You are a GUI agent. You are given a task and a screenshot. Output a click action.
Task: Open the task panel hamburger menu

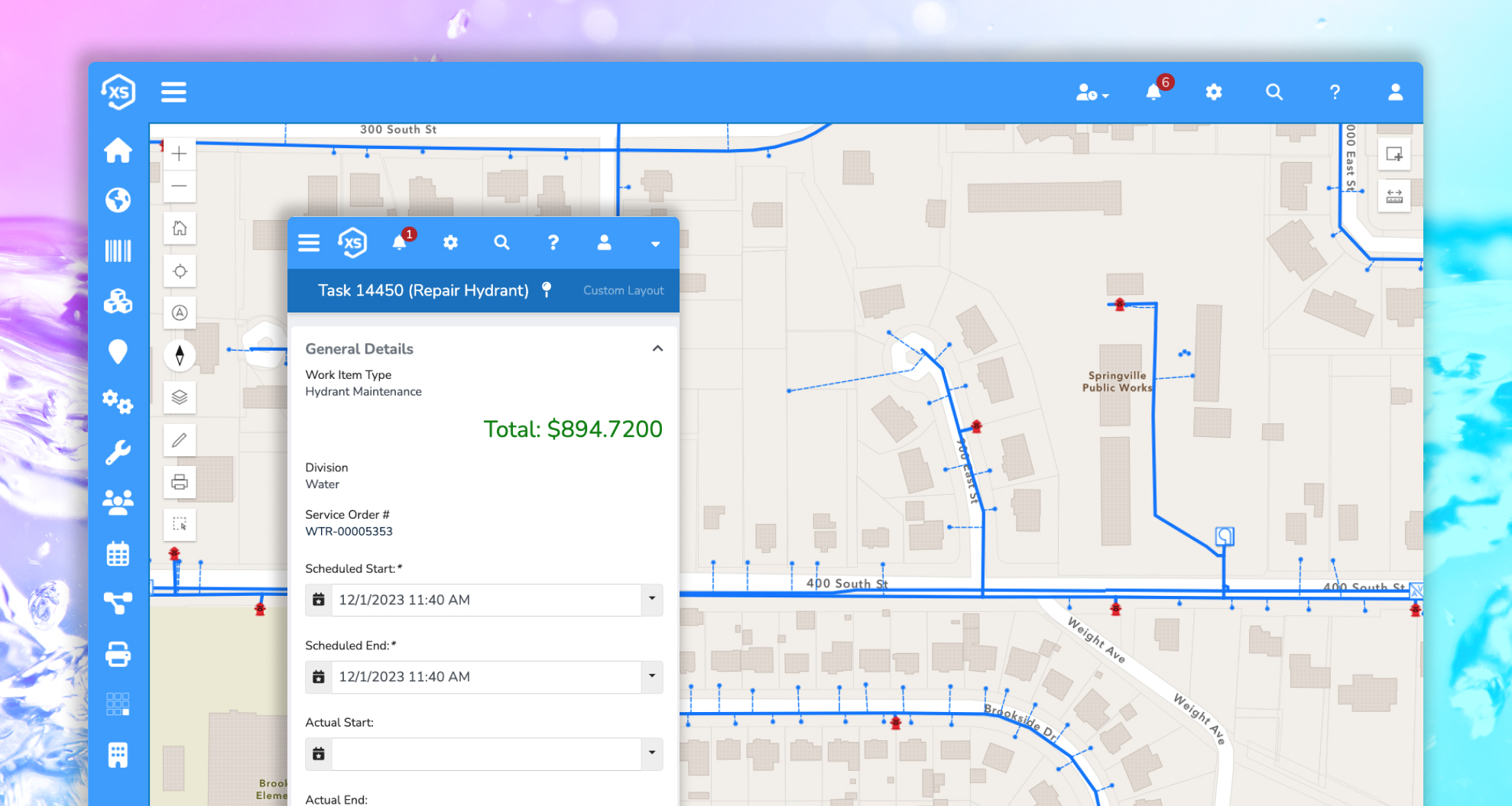[x=309, y=243]
